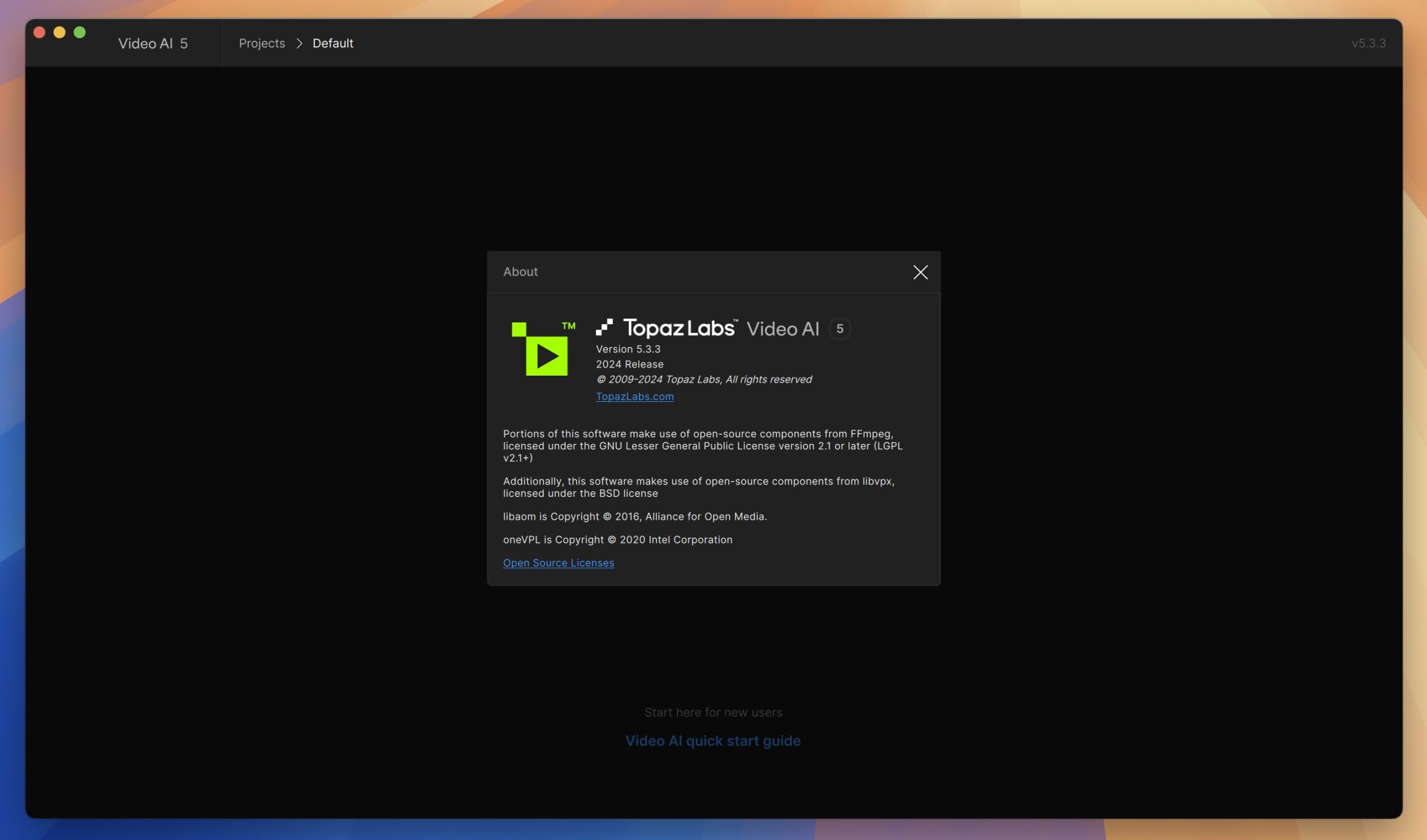Click the close button on About dialog

920,272
